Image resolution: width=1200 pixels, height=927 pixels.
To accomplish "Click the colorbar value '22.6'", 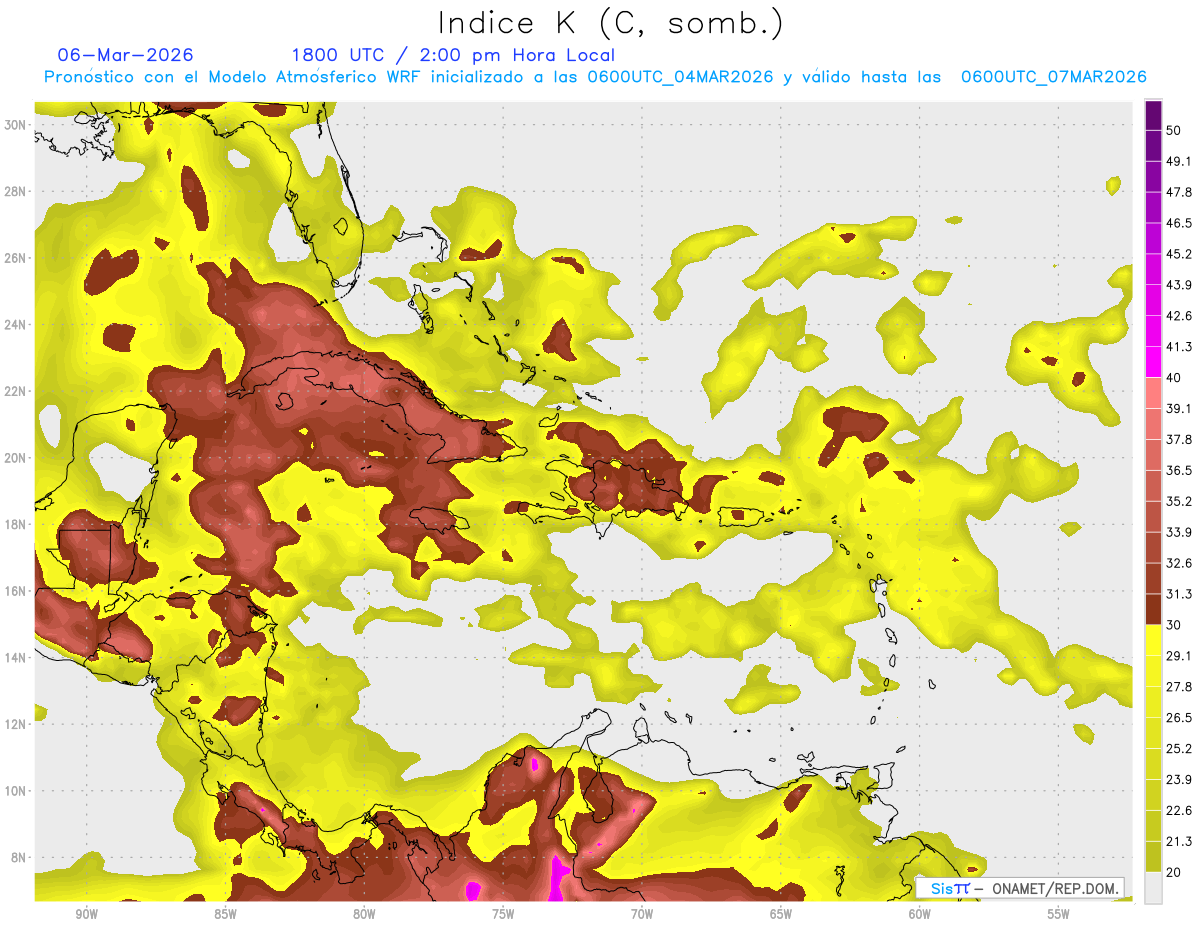I will (1179, 811).
